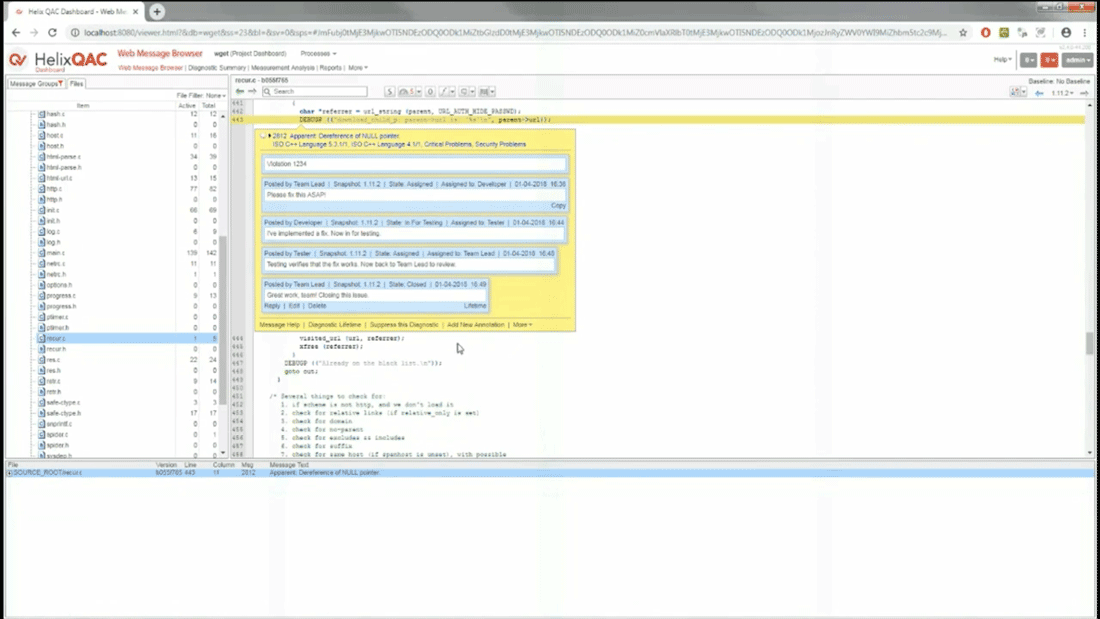
Task: Click the source code Search field
Action: tap(318, 91)
